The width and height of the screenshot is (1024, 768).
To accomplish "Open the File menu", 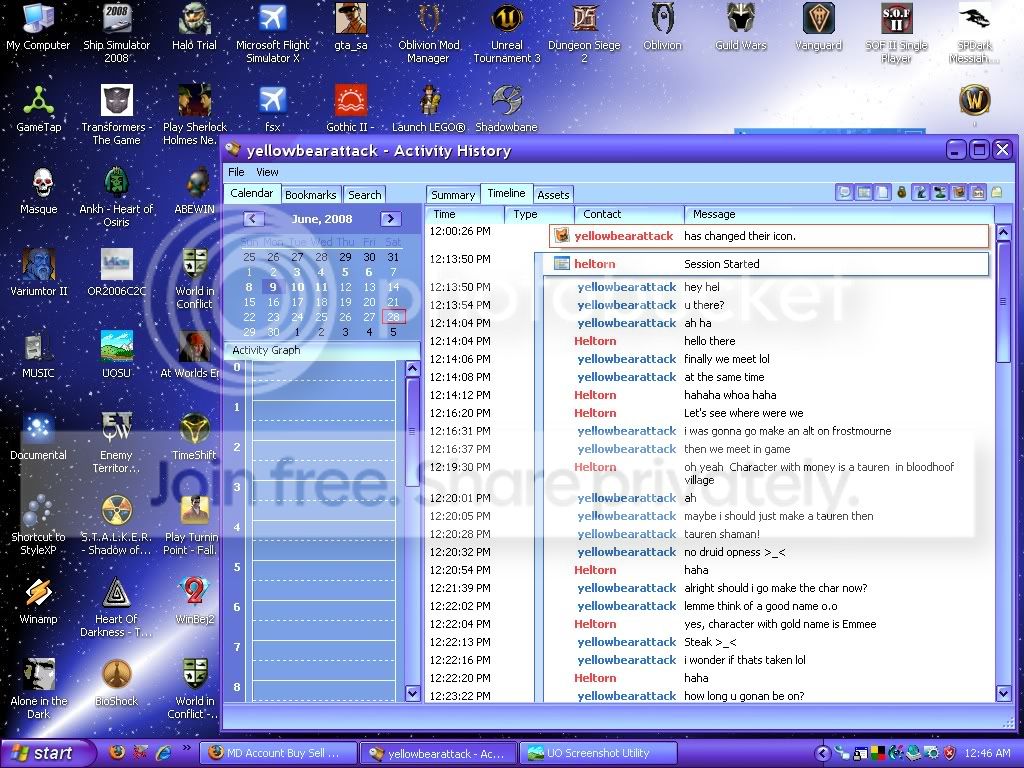I will coord(236,172).
